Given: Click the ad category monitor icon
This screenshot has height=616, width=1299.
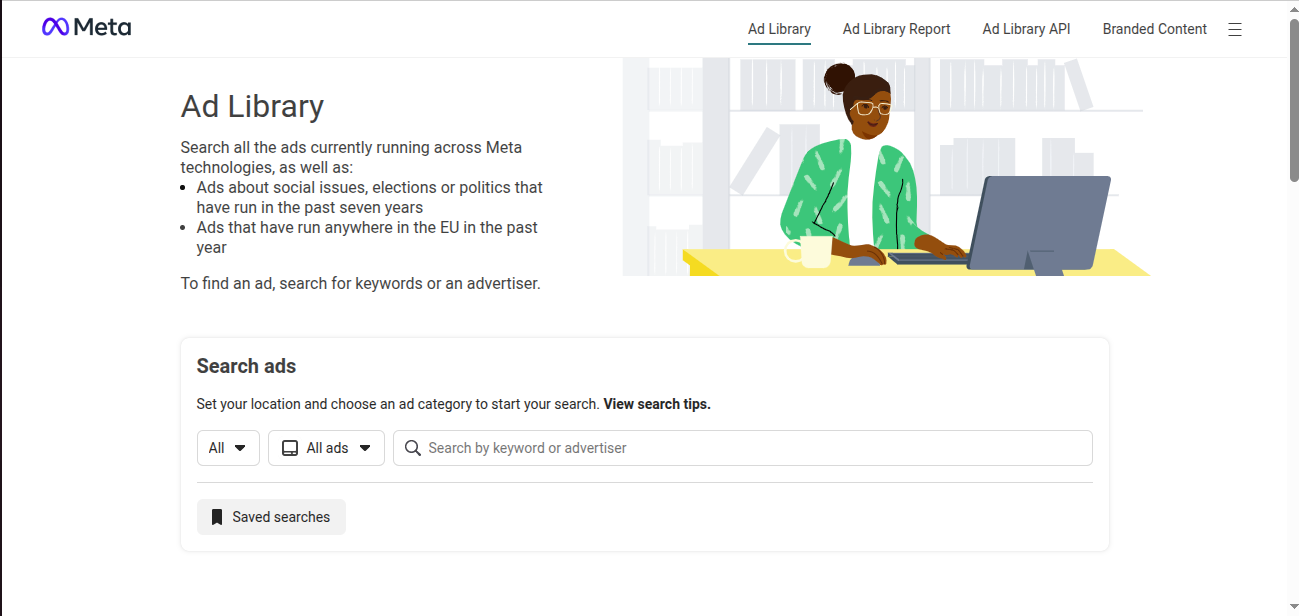Looking at the screenshot, I should (x=290, y=448).
